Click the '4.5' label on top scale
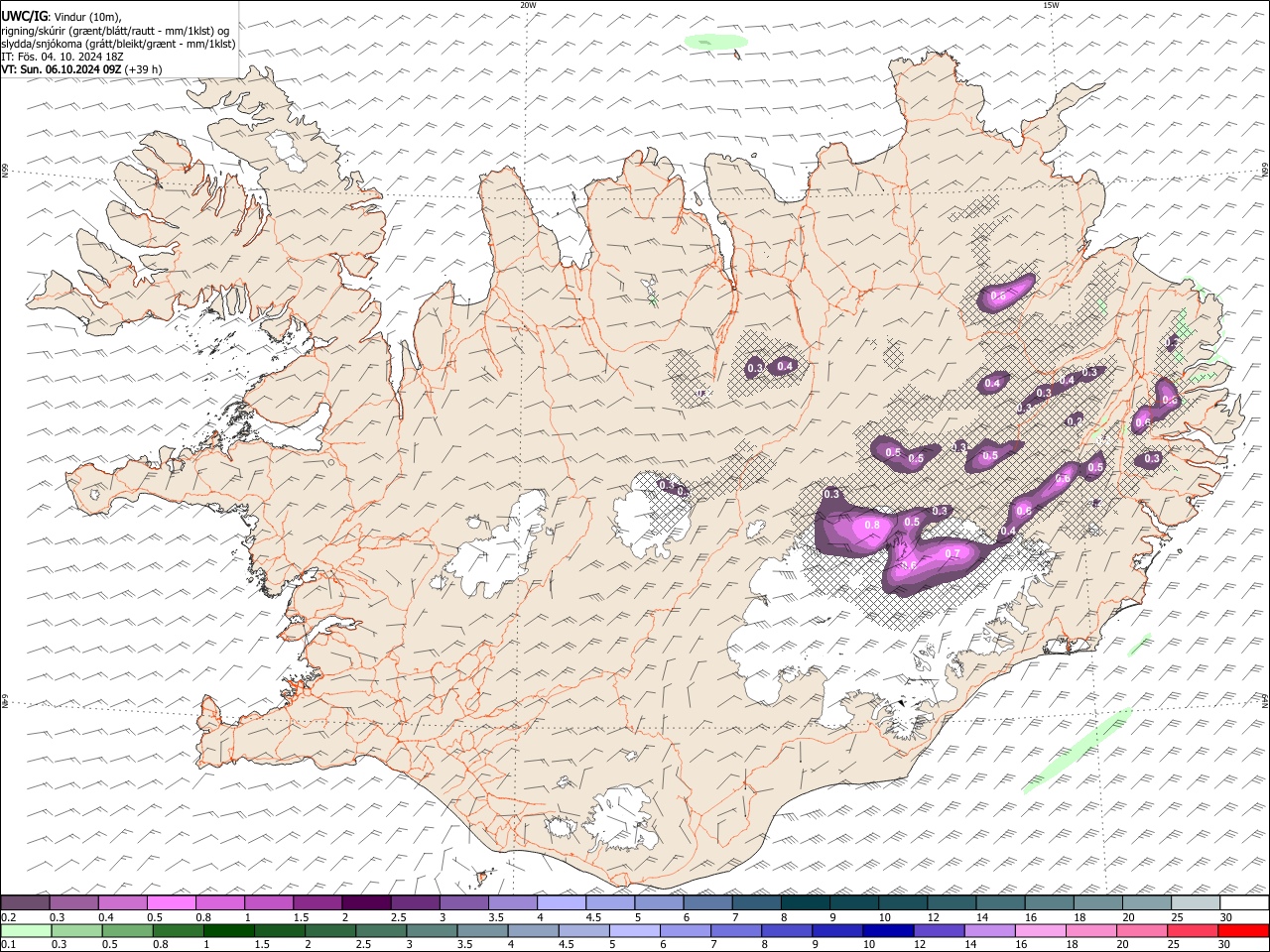Viewport: 1270px width, 952px height. point(593,917)
